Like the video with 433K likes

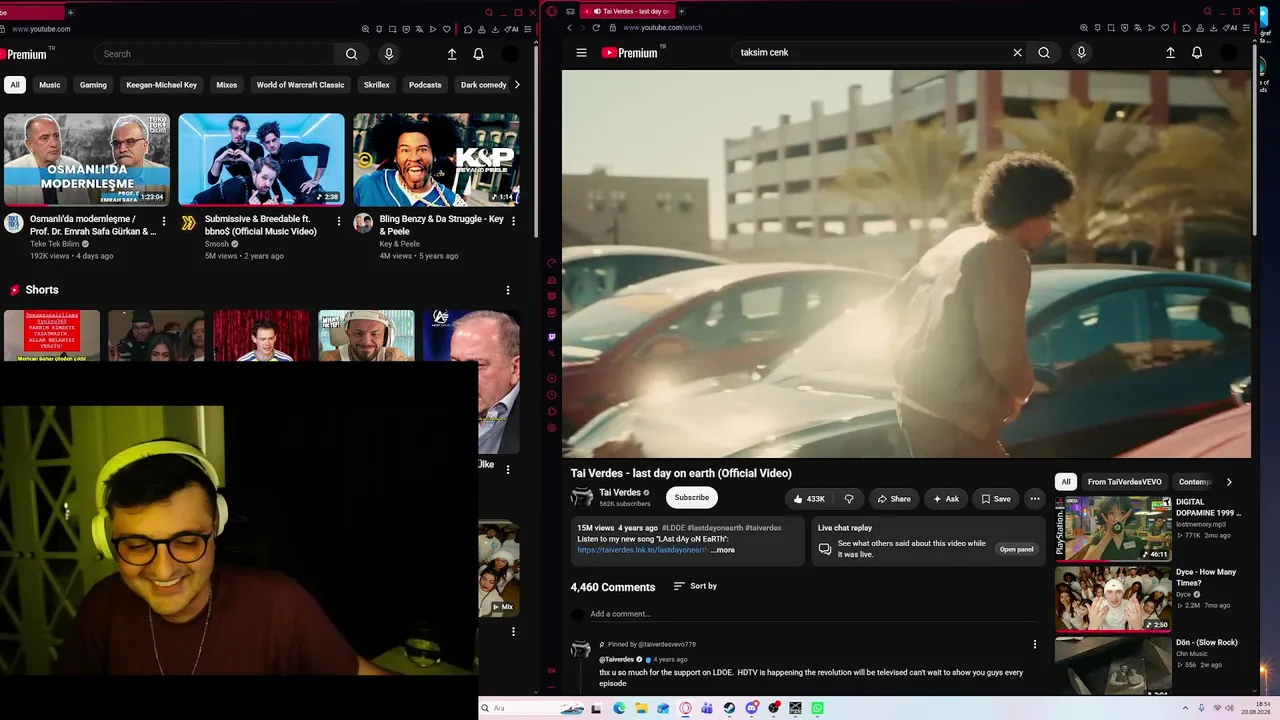tap(810, 499)
